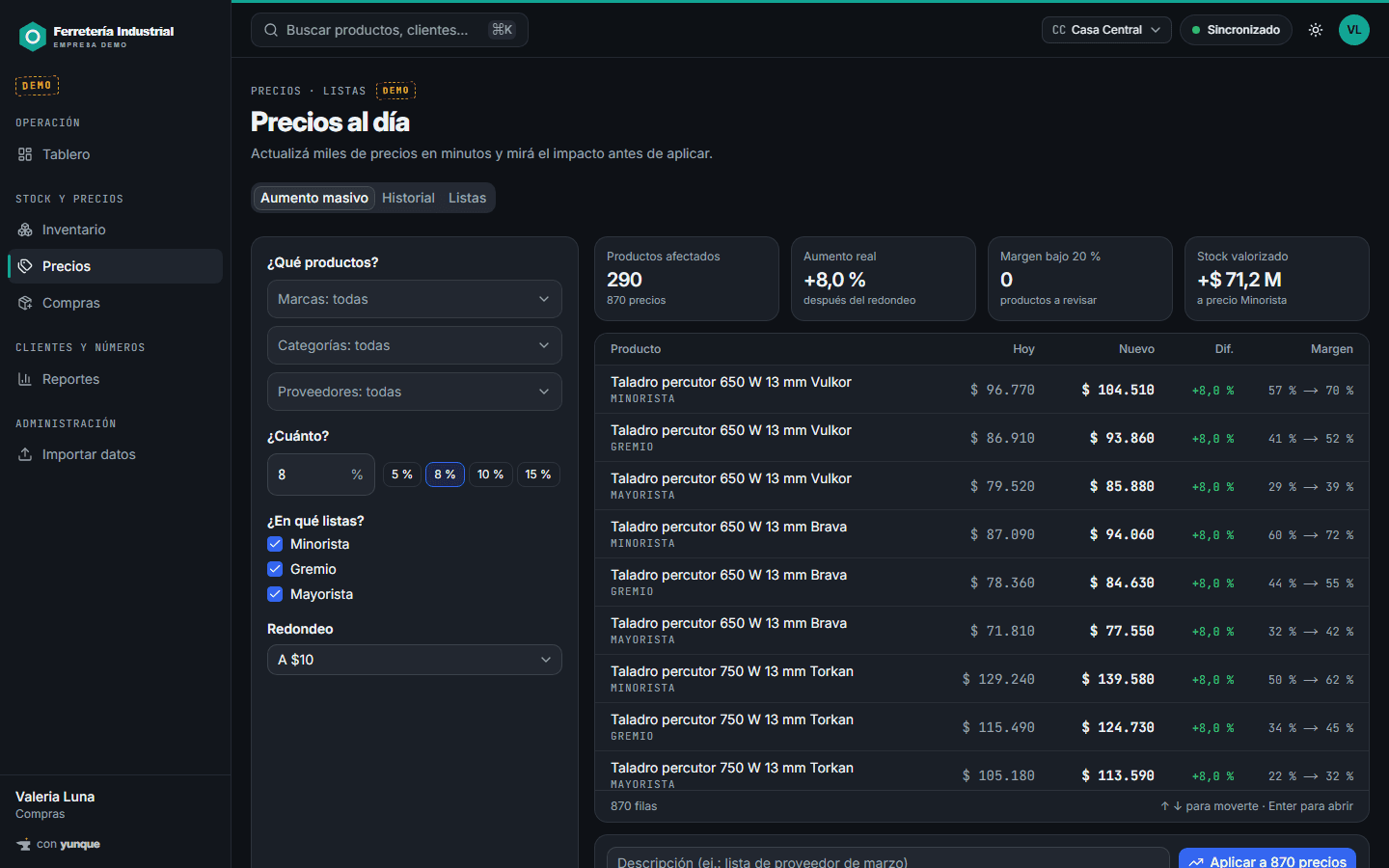
Task: Switch to the Aumento masivo tab
Action: (x=314, y=198)
